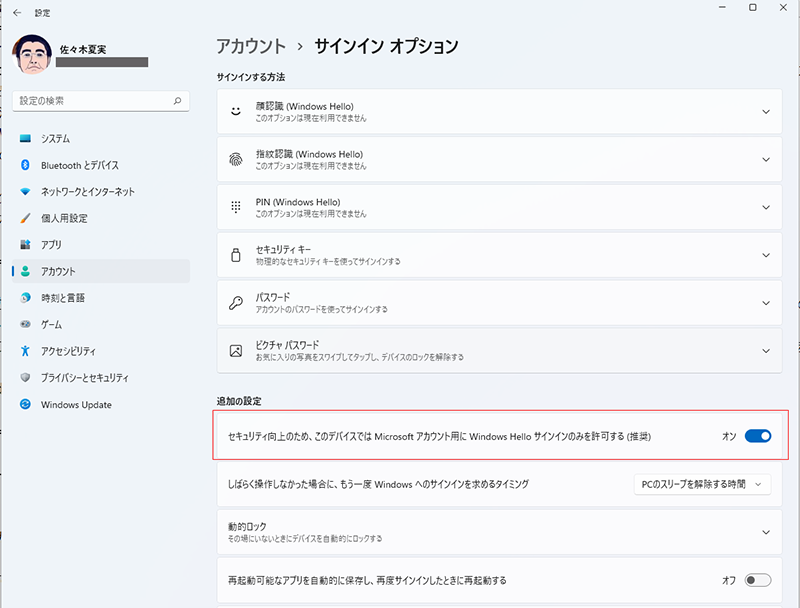Click the ピクチャ パスワード picture icon
This screenshot has height=608, width=800.
(236, 351)
